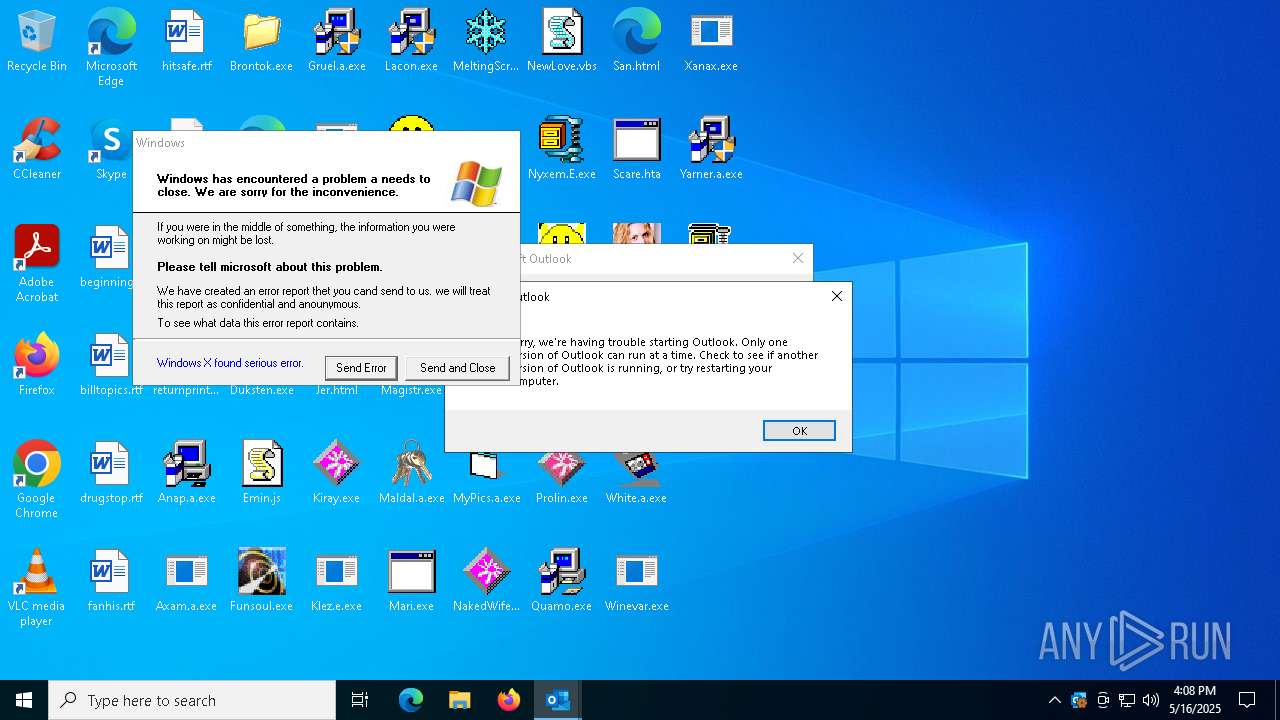Open the Action Center notifications
Screen dimensions: 1280x720
click(x=1247, y=700)
